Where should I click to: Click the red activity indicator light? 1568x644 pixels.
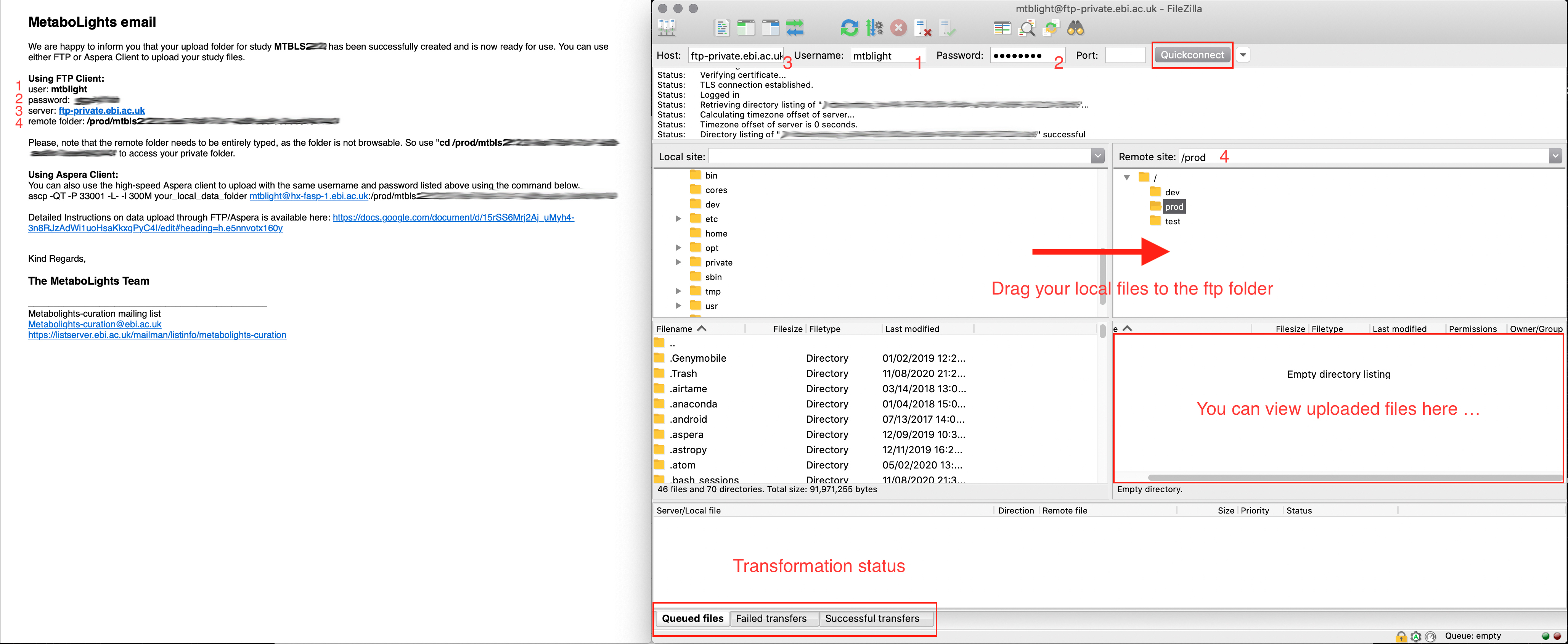pyautogui.click(x=1557, y=636)
